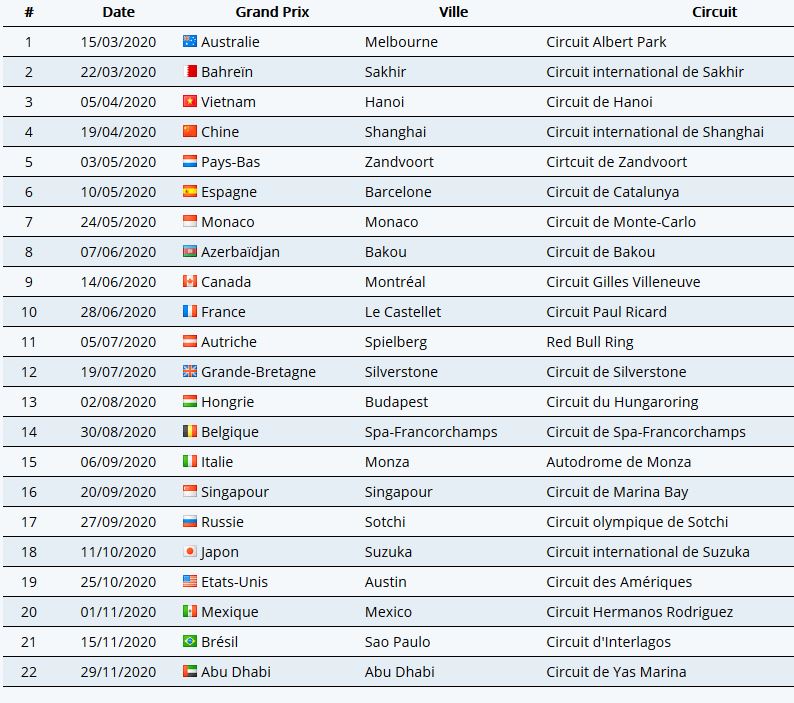Click the Circuit column header
This screenshot has width=794, height=703.
pos(714,12)
